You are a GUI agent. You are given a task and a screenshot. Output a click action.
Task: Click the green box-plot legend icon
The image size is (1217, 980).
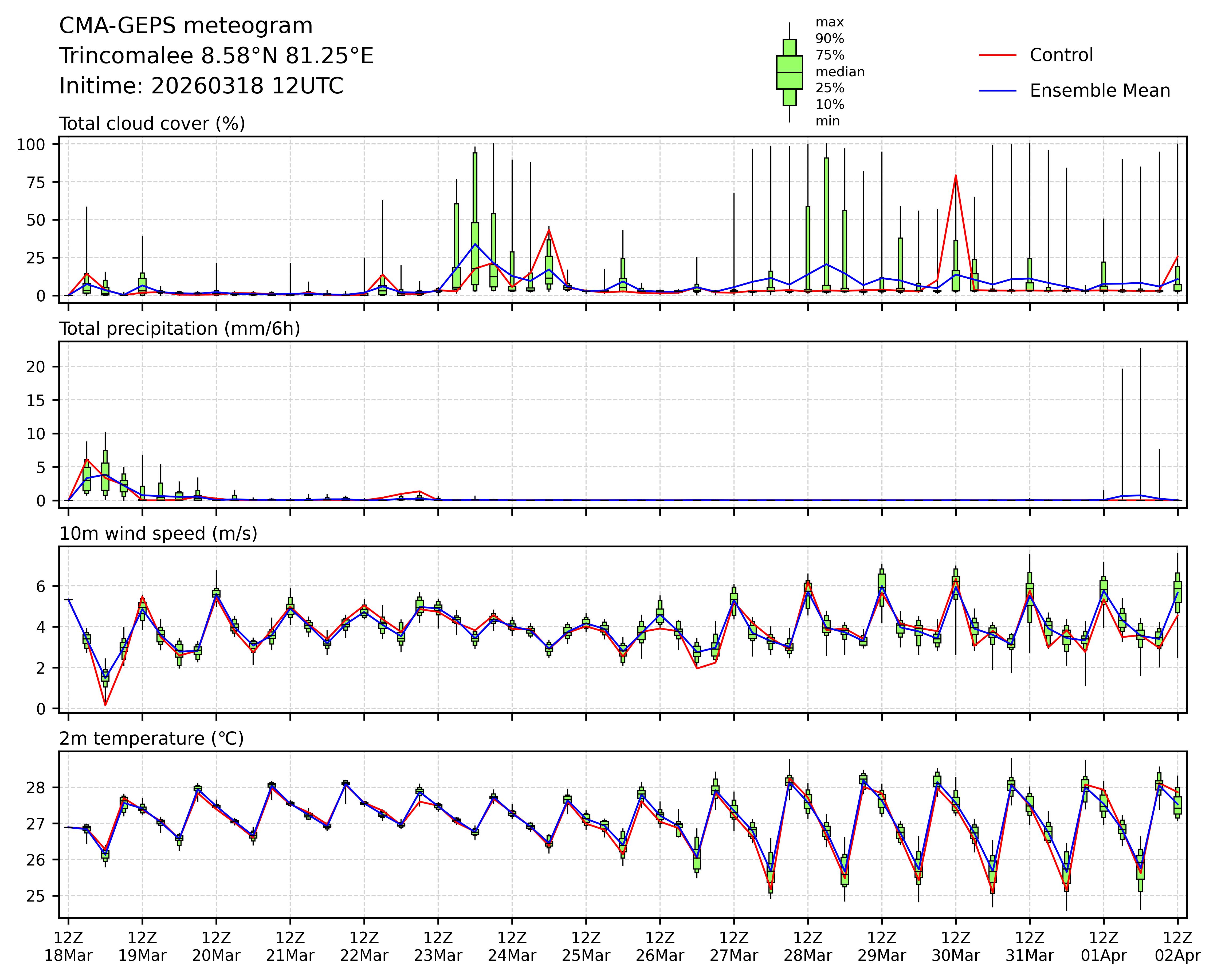tap(789, 72)
